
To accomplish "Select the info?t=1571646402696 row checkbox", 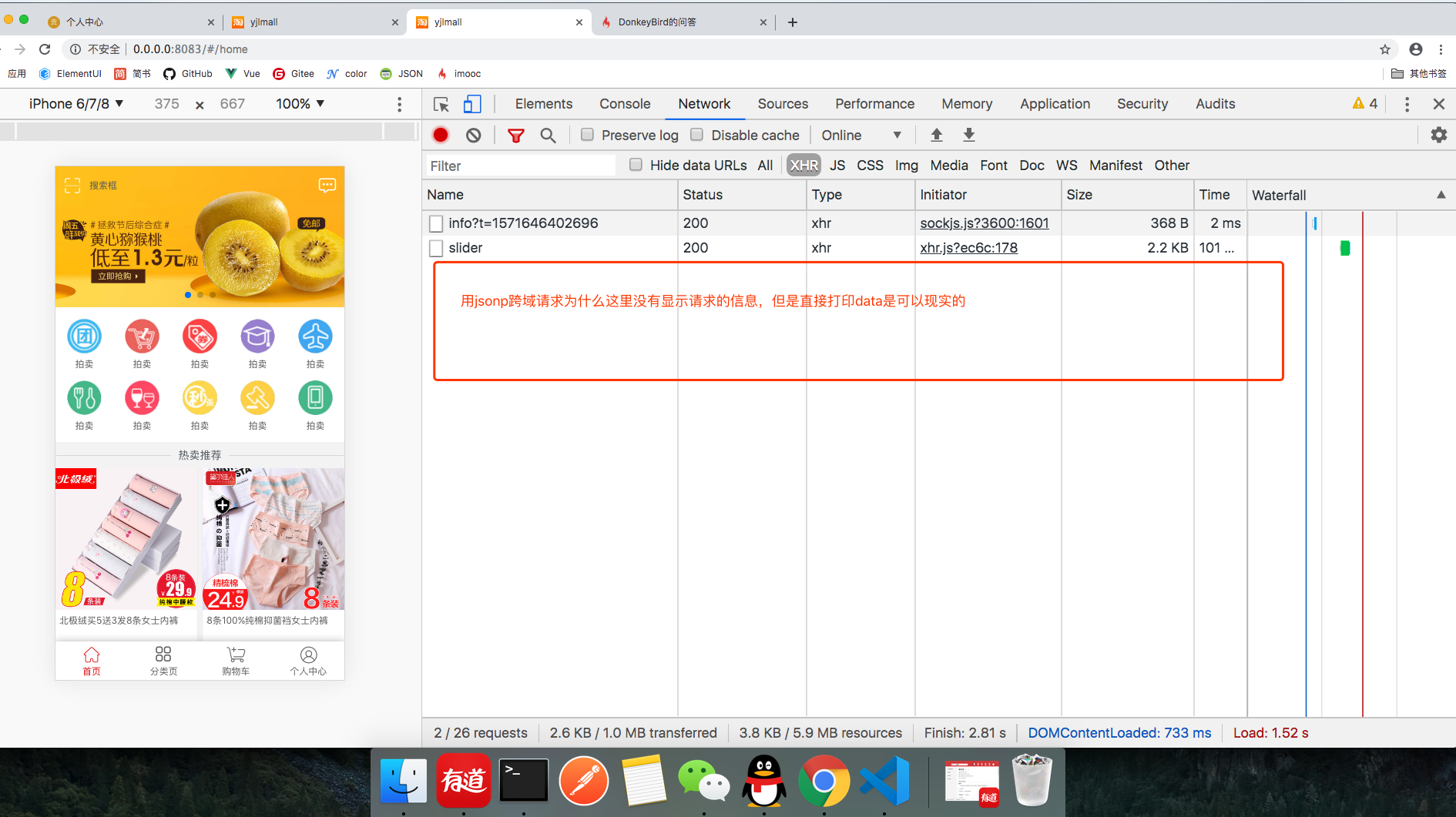I will 436,223.
